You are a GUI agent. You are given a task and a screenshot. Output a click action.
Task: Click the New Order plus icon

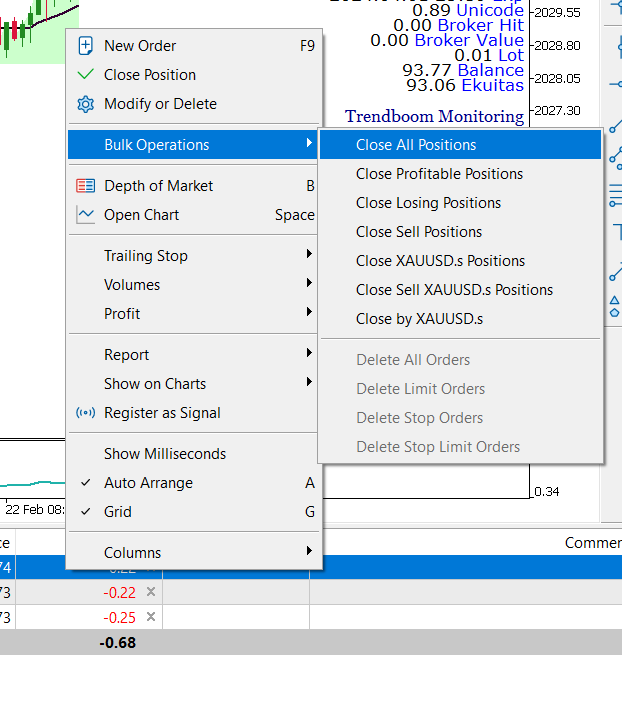point(86,46)
